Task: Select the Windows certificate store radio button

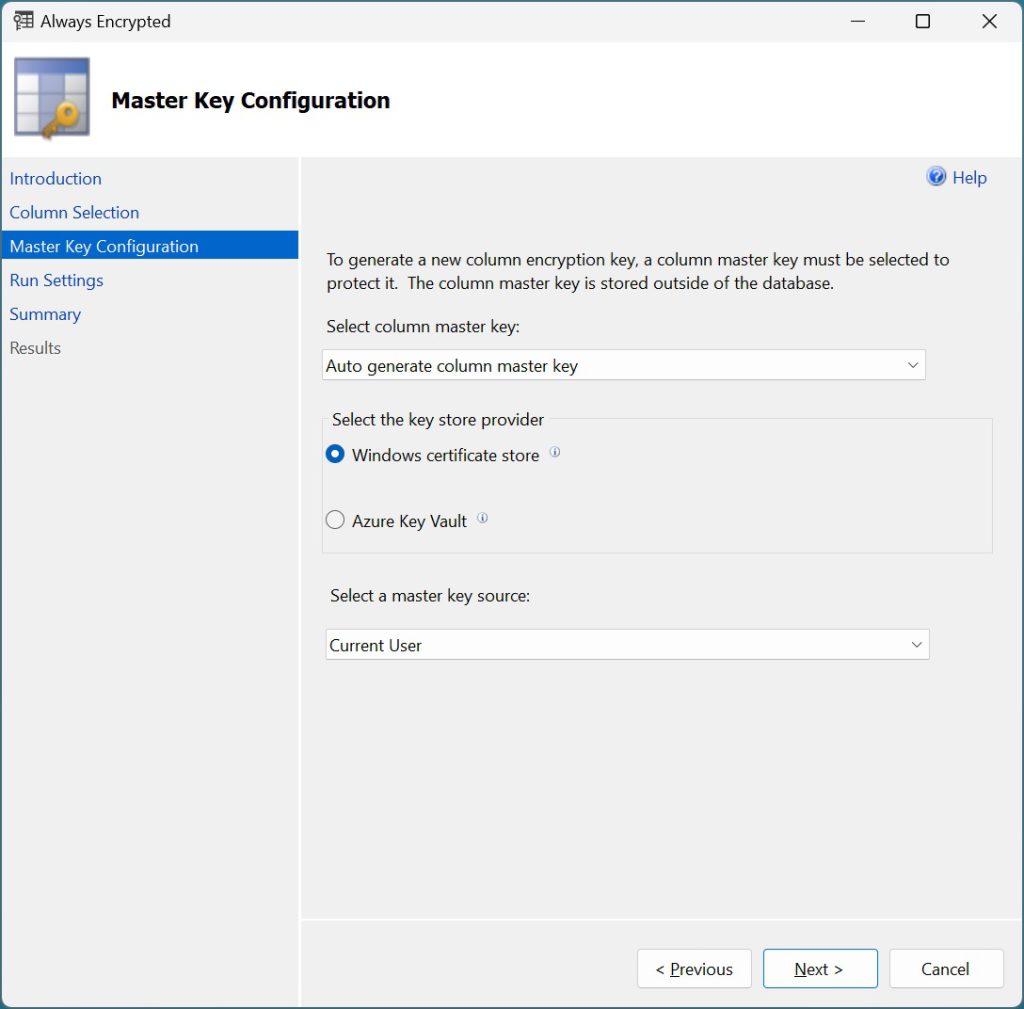Action: point(336,455)
